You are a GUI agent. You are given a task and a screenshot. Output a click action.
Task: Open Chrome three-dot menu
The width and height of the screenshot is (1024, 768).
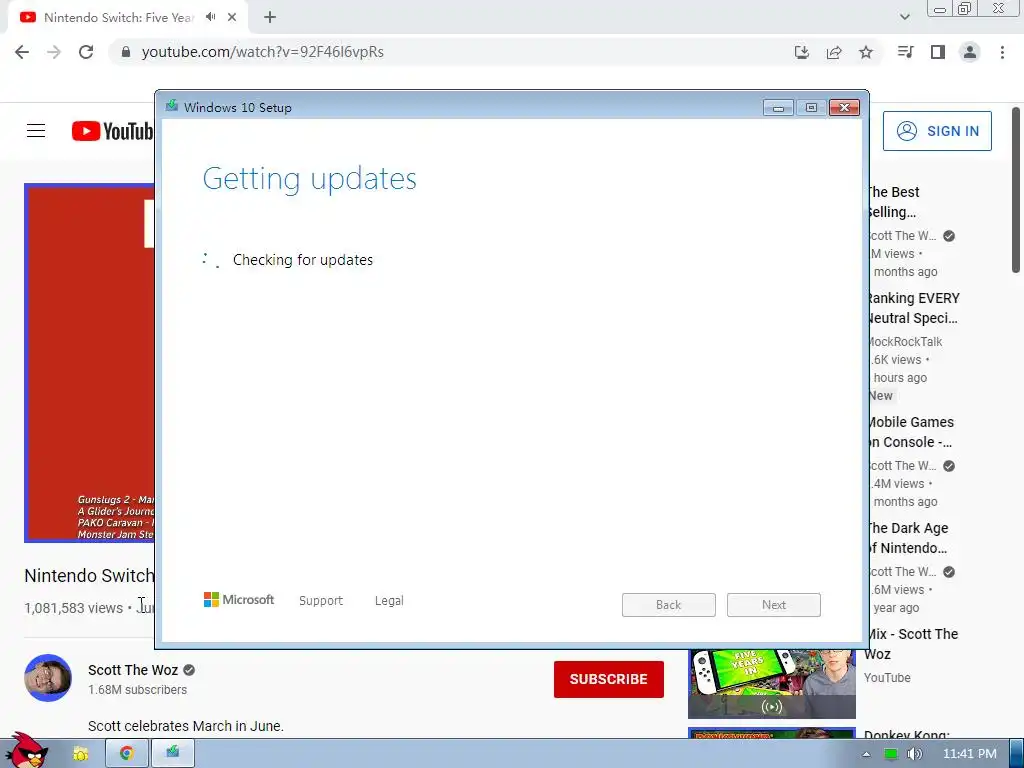coord(1002,52)
